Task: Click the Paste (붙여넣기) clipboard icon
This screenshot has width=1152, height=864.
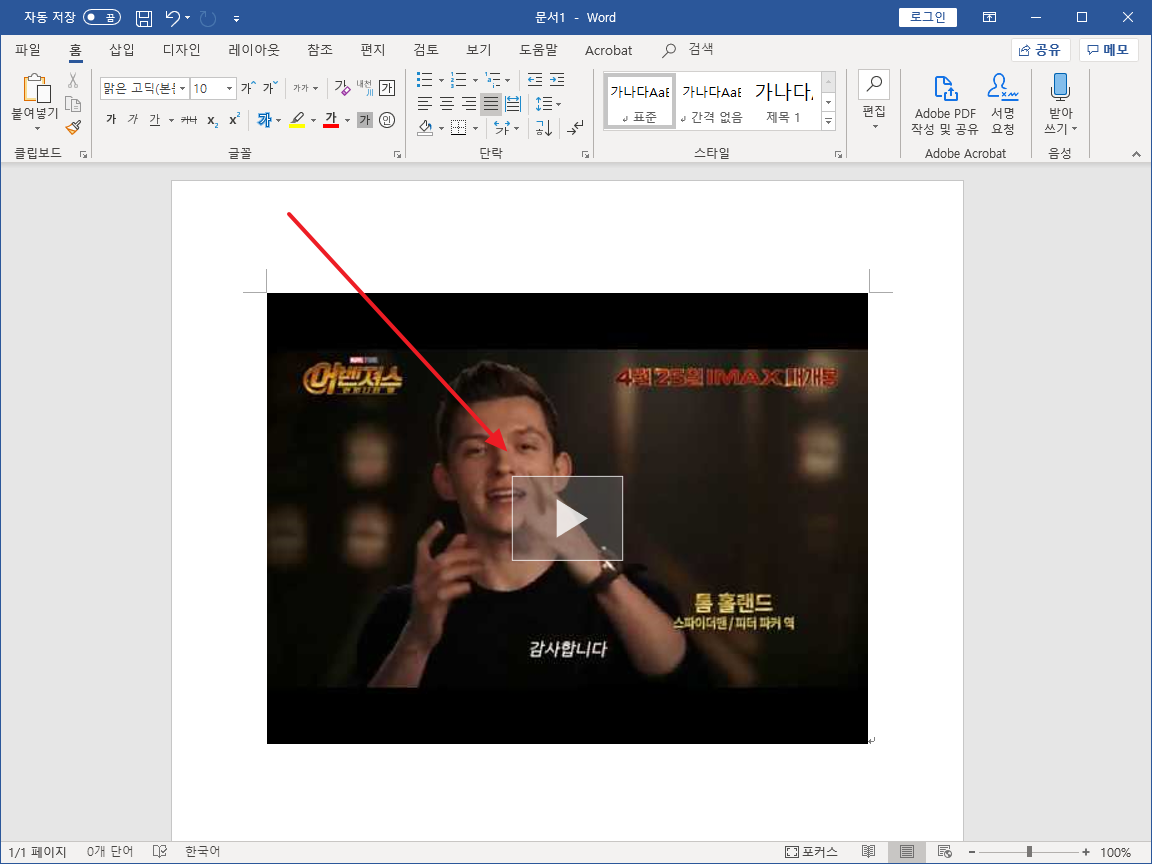Action: [36, 89]
